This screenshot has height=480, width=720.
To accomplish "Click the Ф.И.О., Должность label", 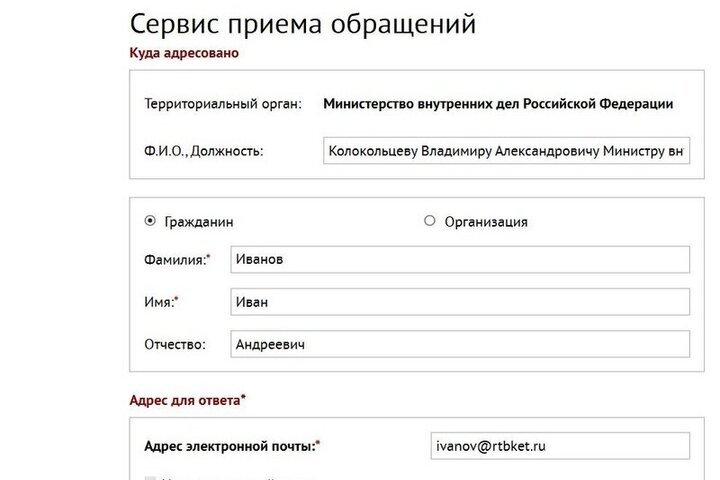I will [204, 152].
